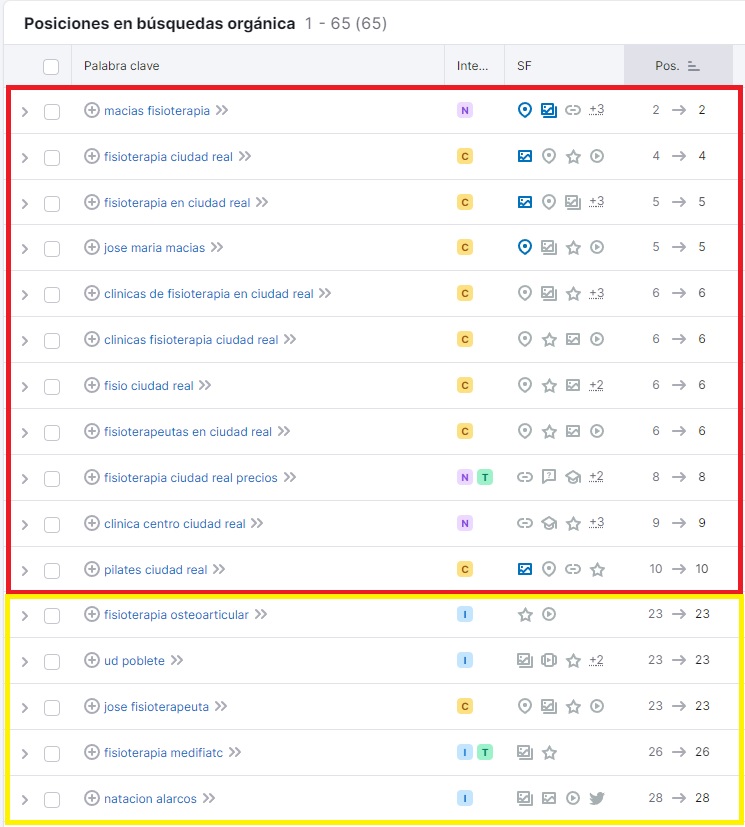Viewport: 745px width, 827px height.
Task: Click the +3 more SERP features for macias fisioterapia
Action: point(596,110)
